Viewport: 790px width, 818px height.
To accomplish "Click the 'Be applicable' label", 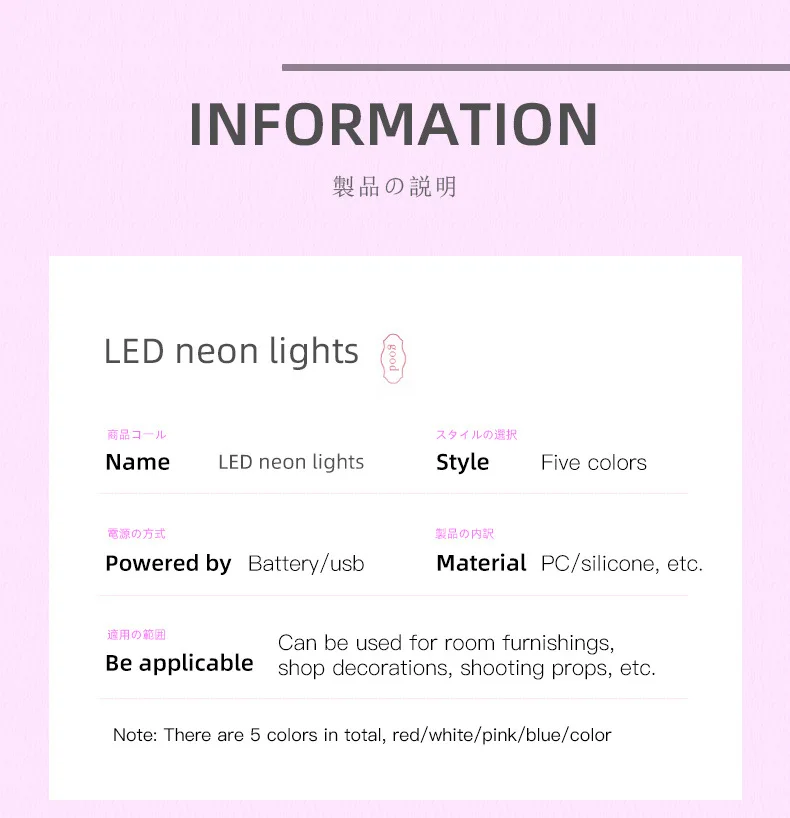I will (x=179, y=663).
